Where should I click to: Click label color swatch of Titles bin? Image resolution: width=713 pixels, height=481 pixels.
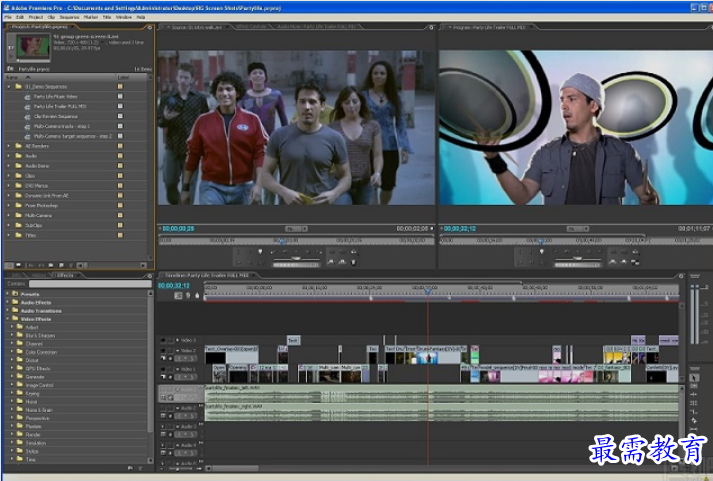(x=121, y=235)
